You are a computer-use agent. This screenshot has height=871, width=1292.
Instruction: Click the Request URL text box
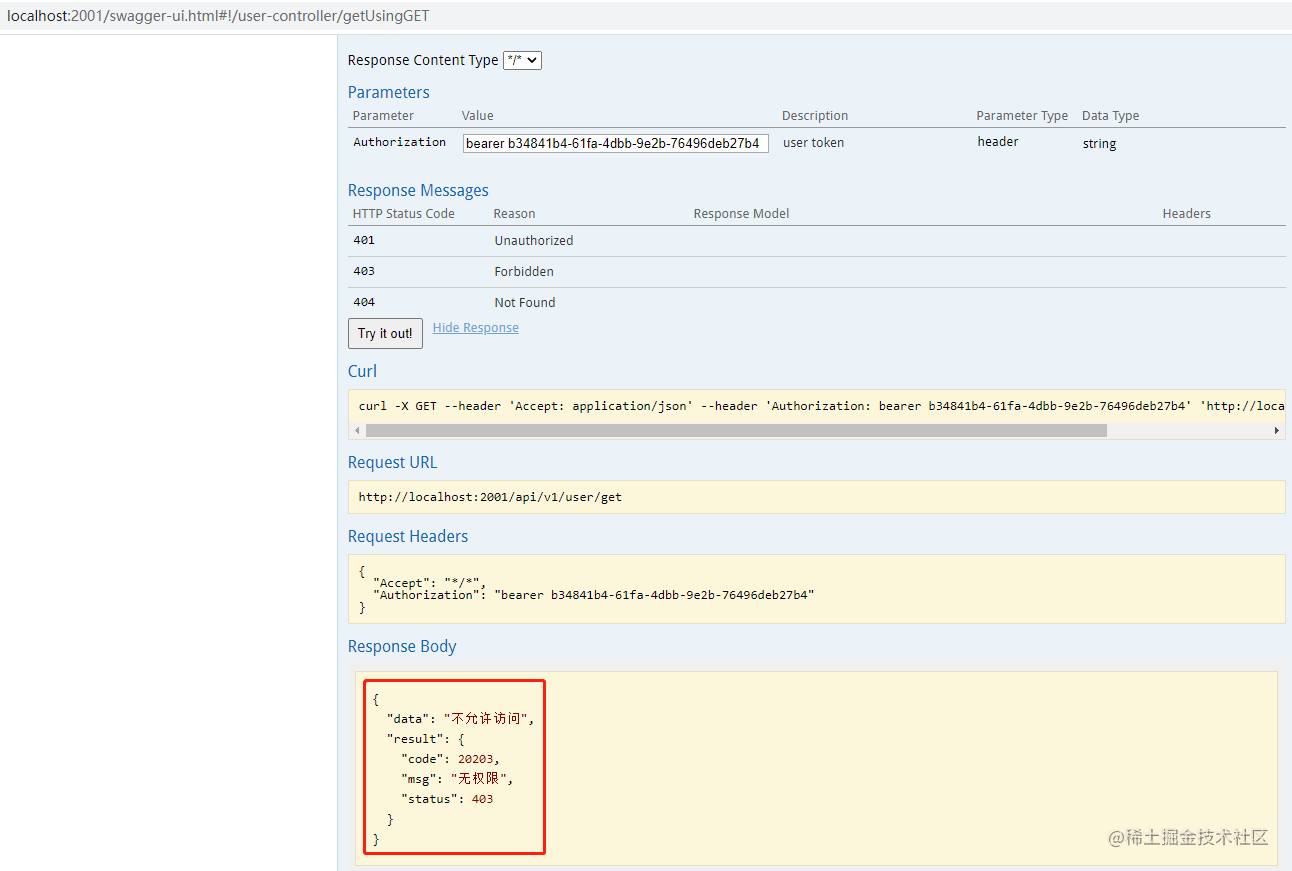pyautogui.click(x=817, y=497)
